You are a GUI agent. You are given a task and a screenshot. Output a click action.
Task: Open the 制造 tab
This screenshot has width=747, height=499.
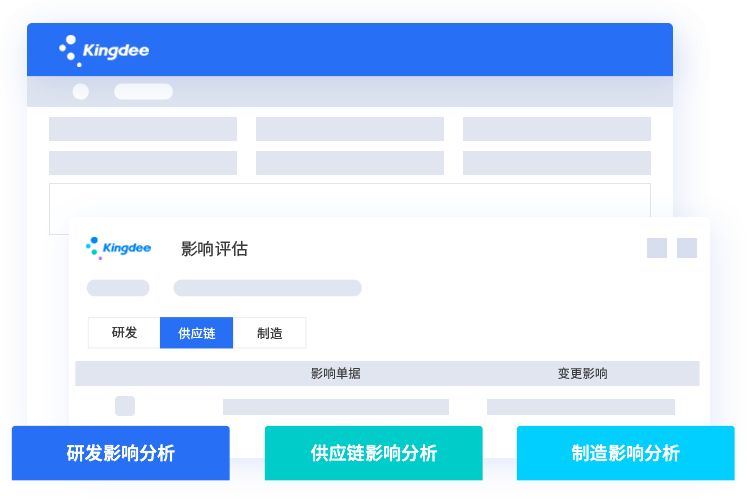(x=269, y=333)
